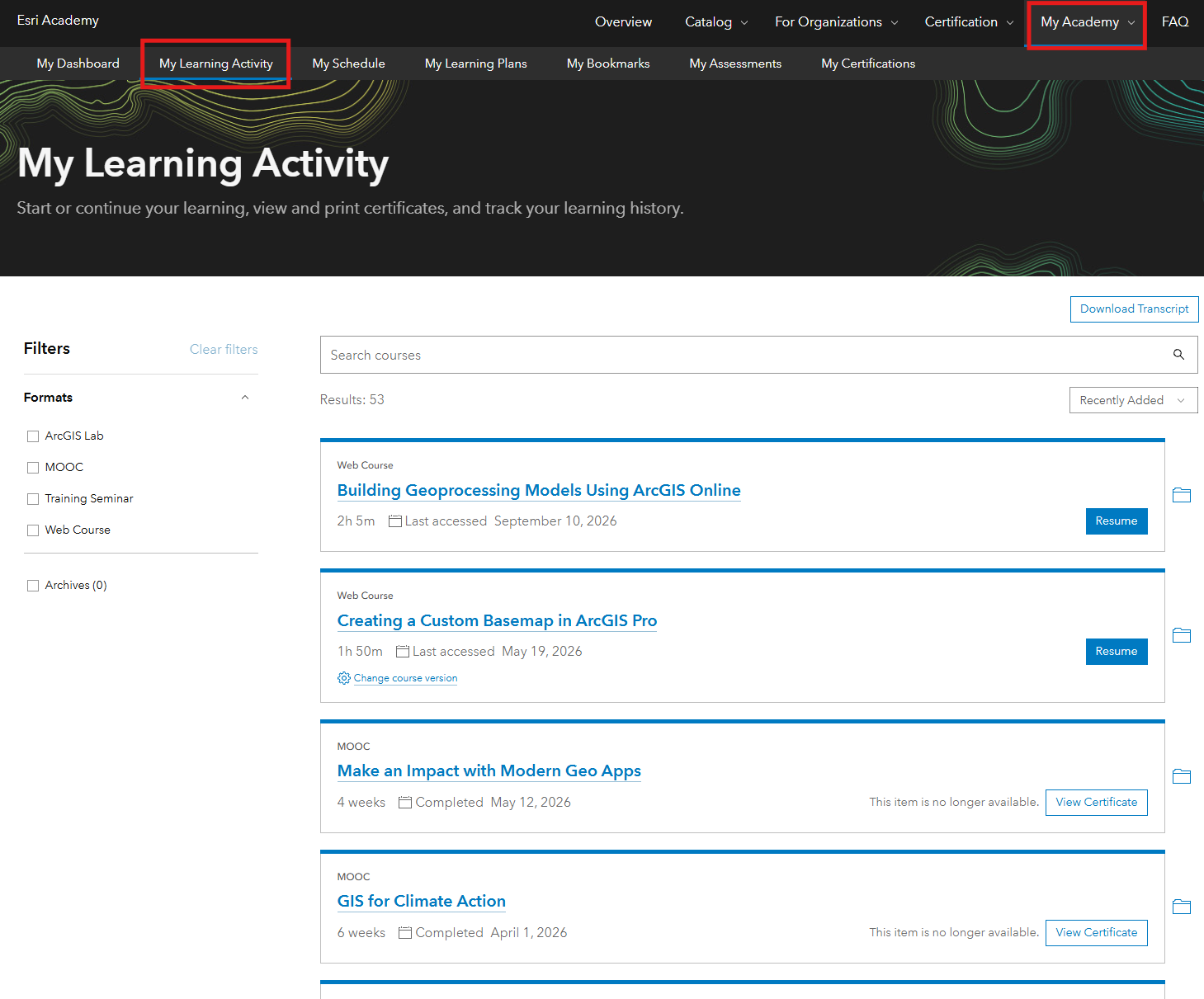Collapse the Formats filter section

coord(245,398)
